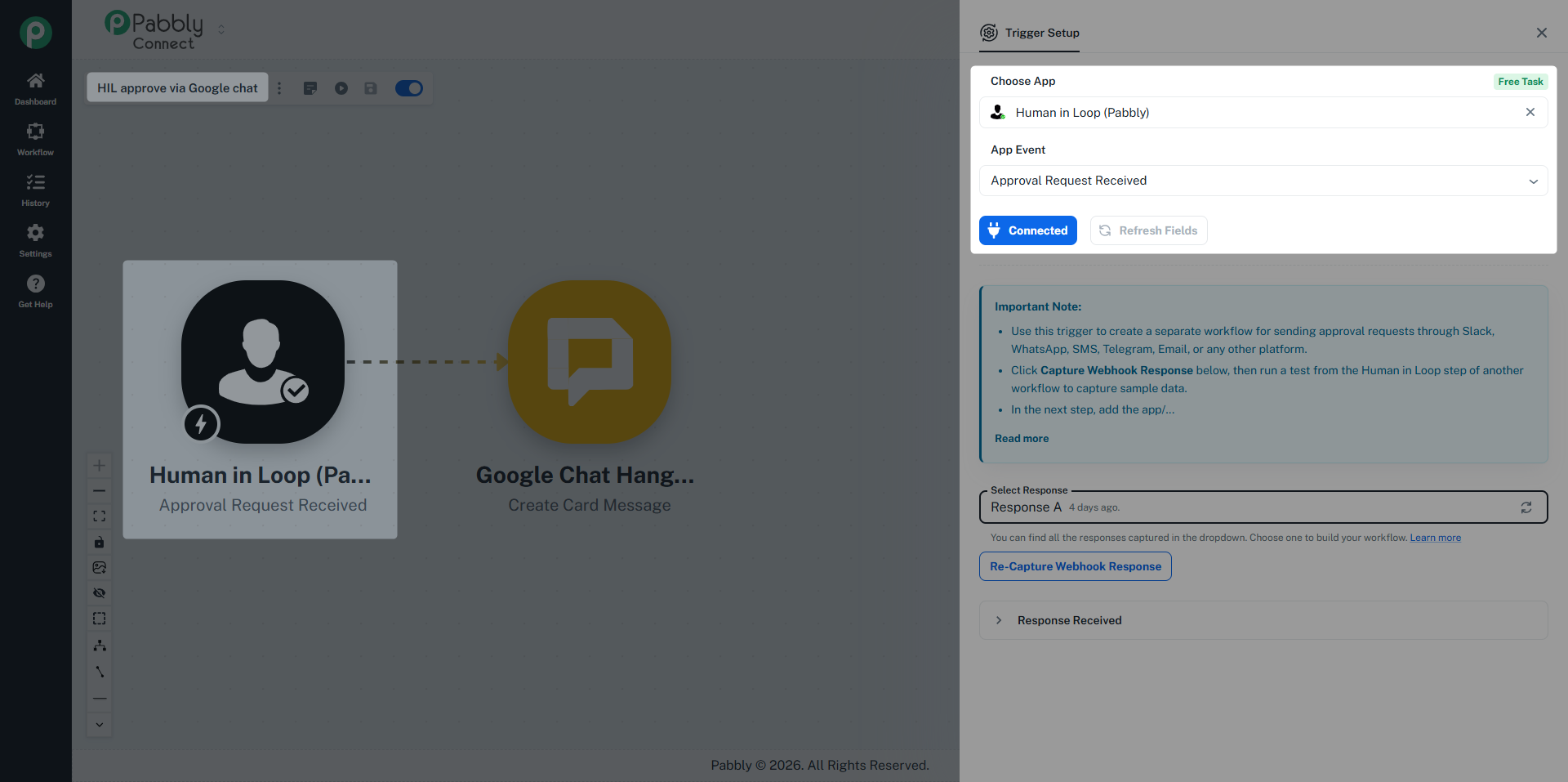Viewport: 1568px width, 782px height.
Task: Clear the selected Human in Loop app
Action: [1530, 112]
